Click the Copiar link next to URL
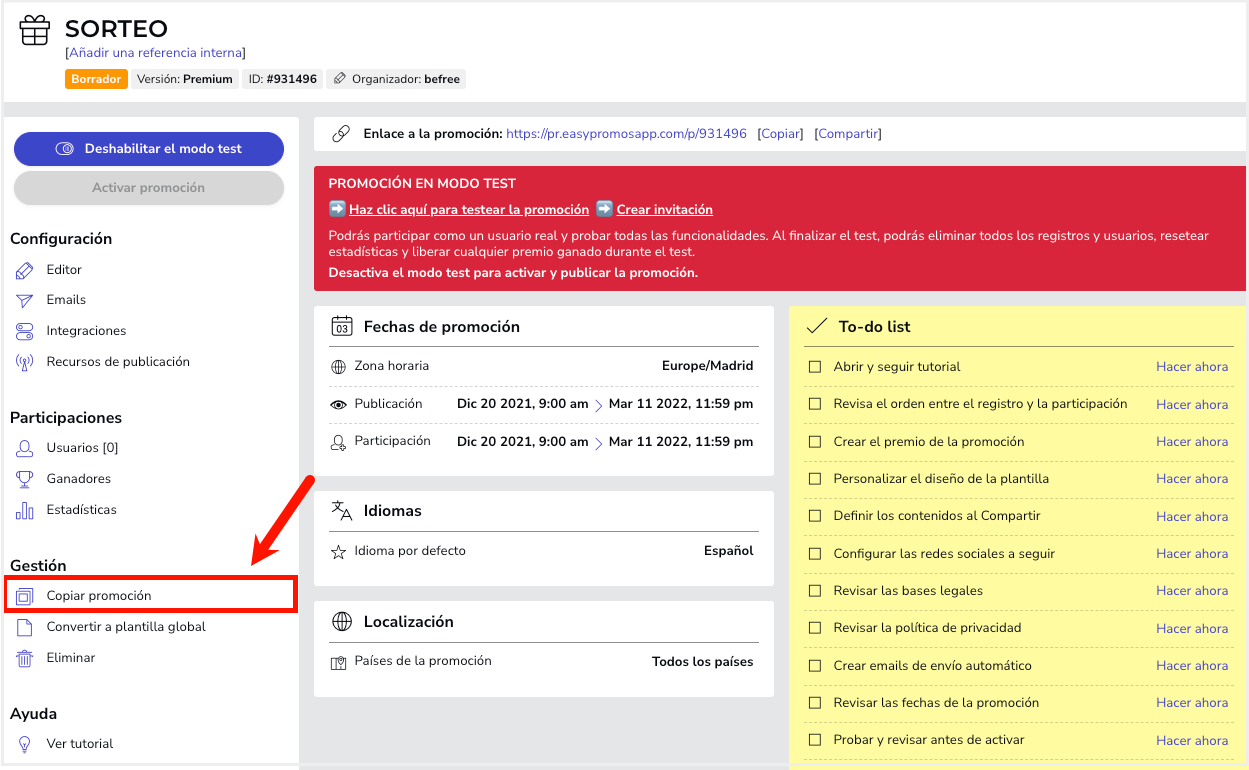Screen dimensions: 1249x770 pos(780,134)
